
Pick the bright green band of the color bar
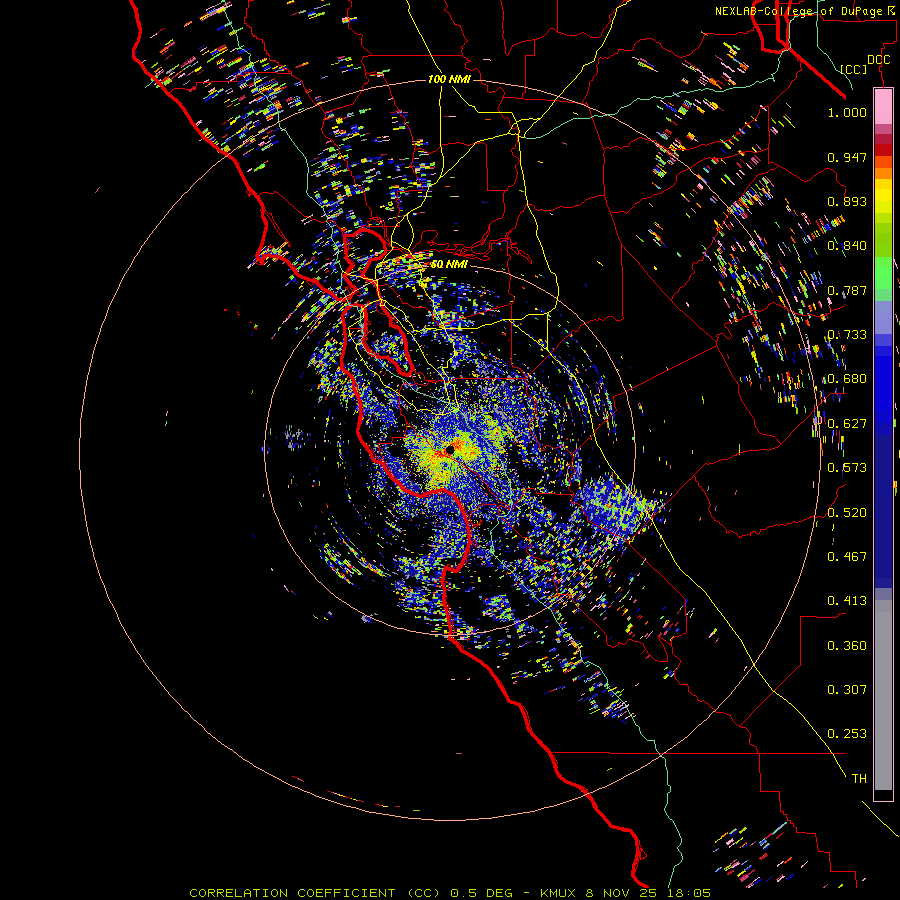(x=883, y=273)
